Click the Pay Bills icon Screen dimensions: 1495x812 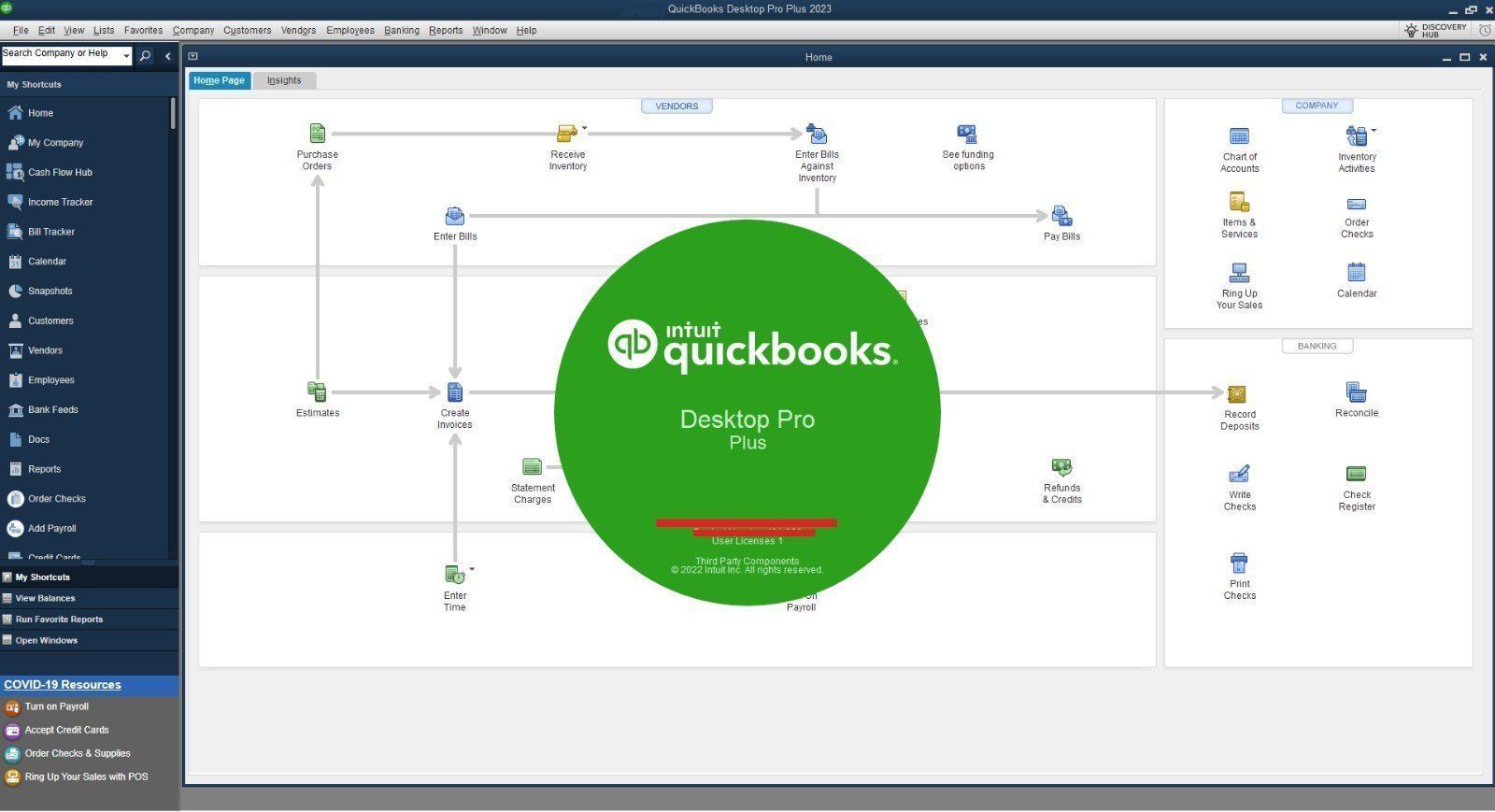click(x=1061, y=216)
